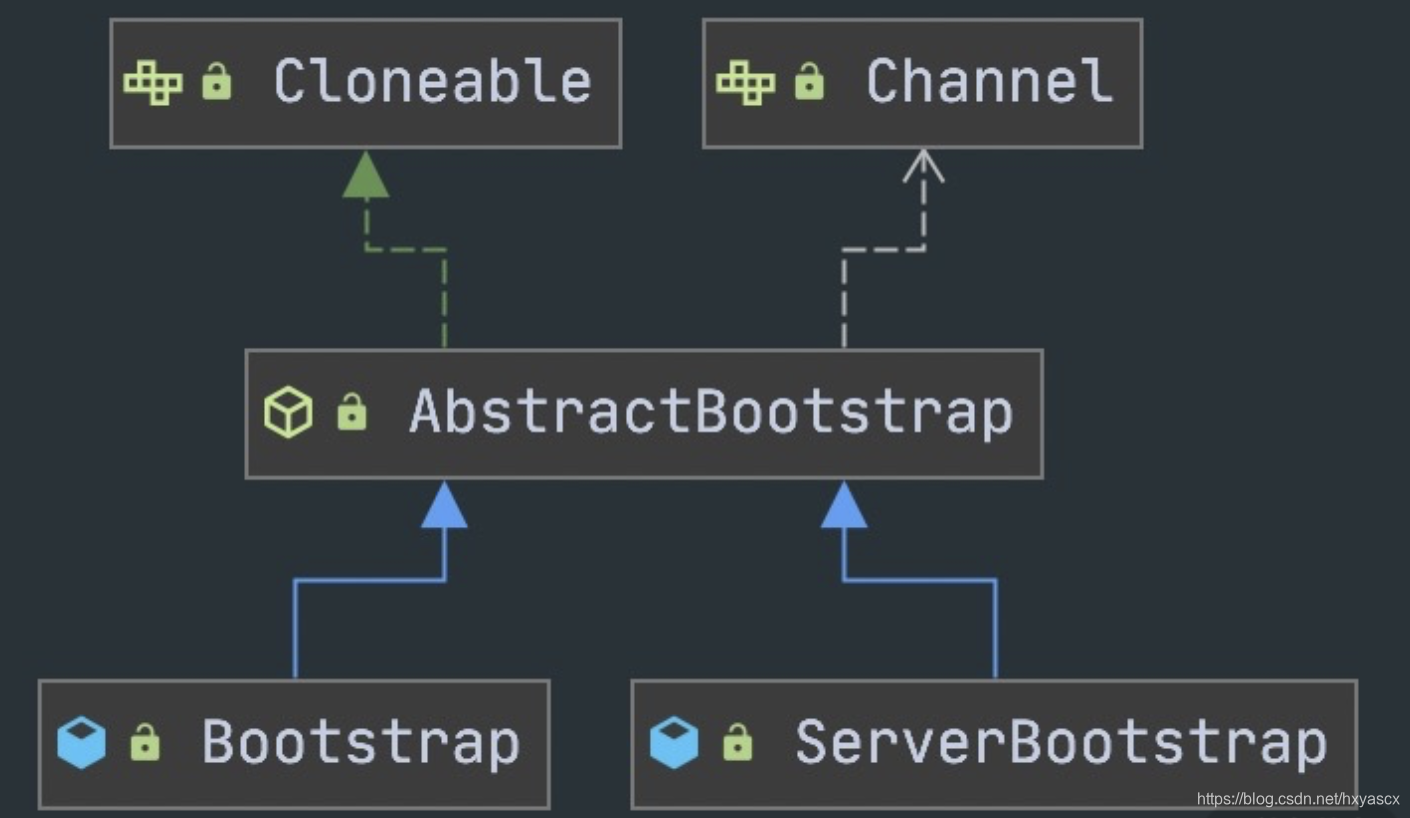
Task: Click the 'Bootstrap' label in left box
Action: point(361,744)
